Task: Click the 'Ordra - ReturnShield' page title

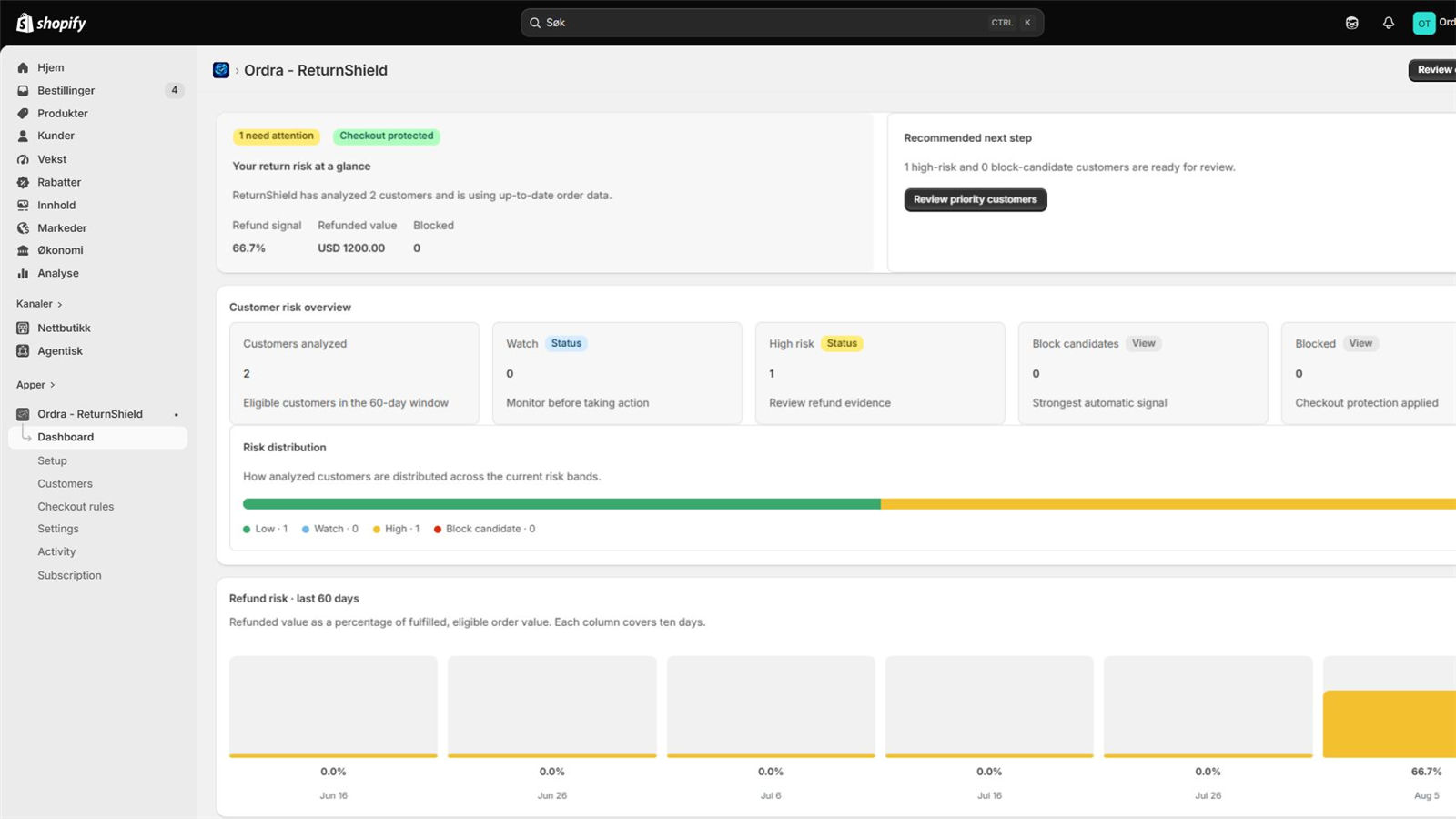Action: point(316,70)
